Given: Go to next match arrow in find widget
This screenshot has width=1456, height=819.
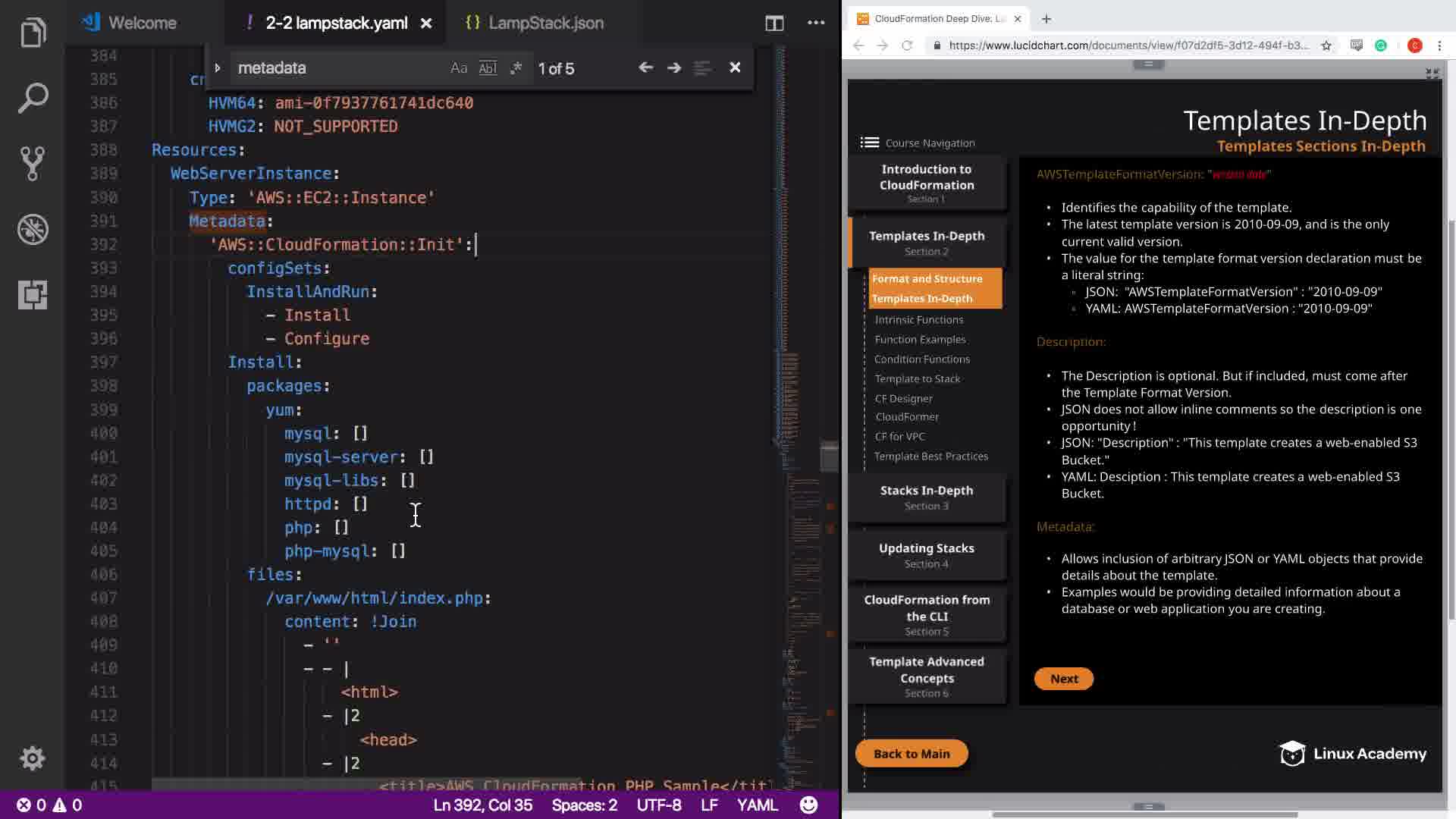Looking at the screenshot, I should point(674,67).
